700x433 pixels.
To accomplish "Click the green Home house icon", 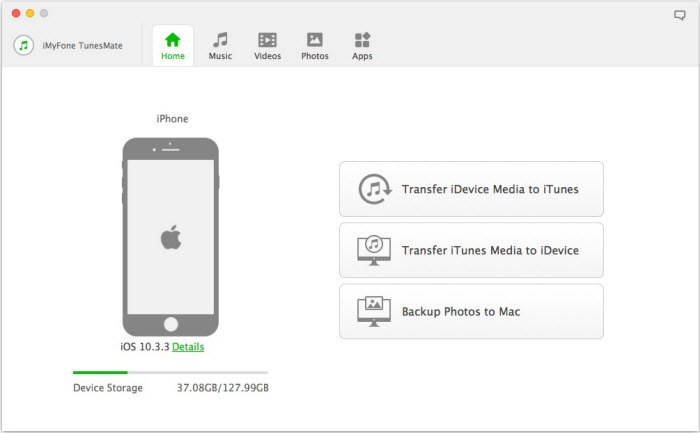I will coord(173,40).
